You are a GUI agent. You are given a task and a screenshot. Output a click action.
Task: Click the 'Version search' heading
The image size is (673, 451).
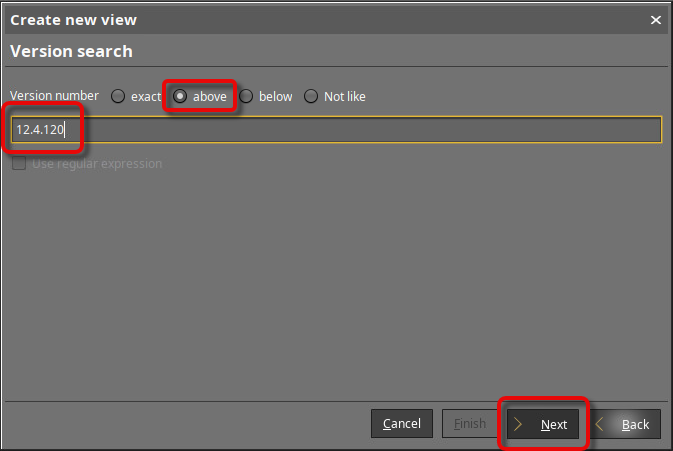tap(71, 51)
